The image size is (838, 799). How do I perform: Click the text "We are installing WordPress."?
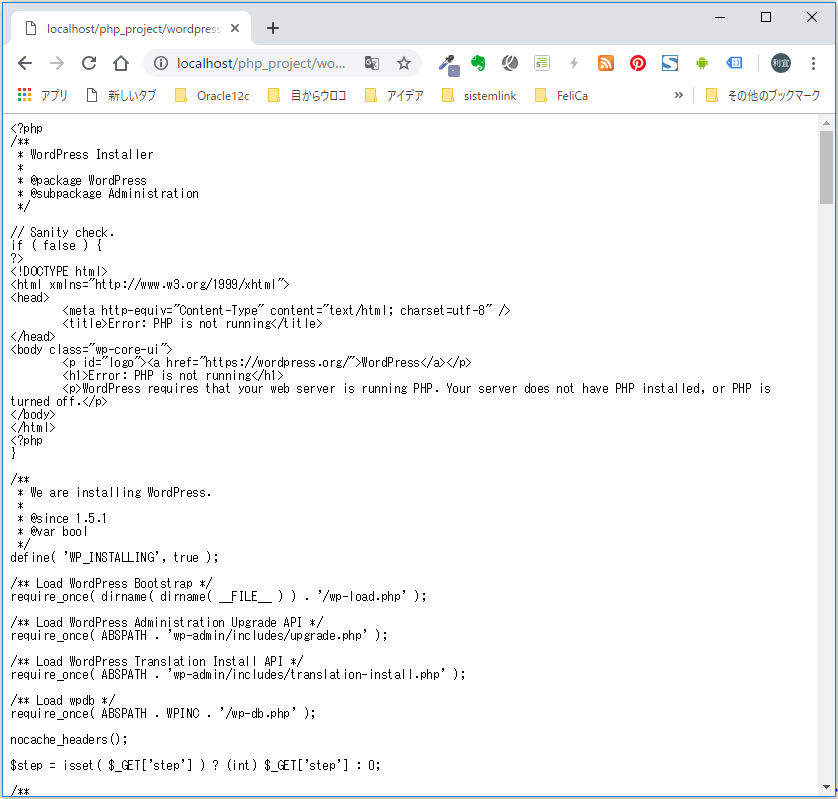pos(121,492)
